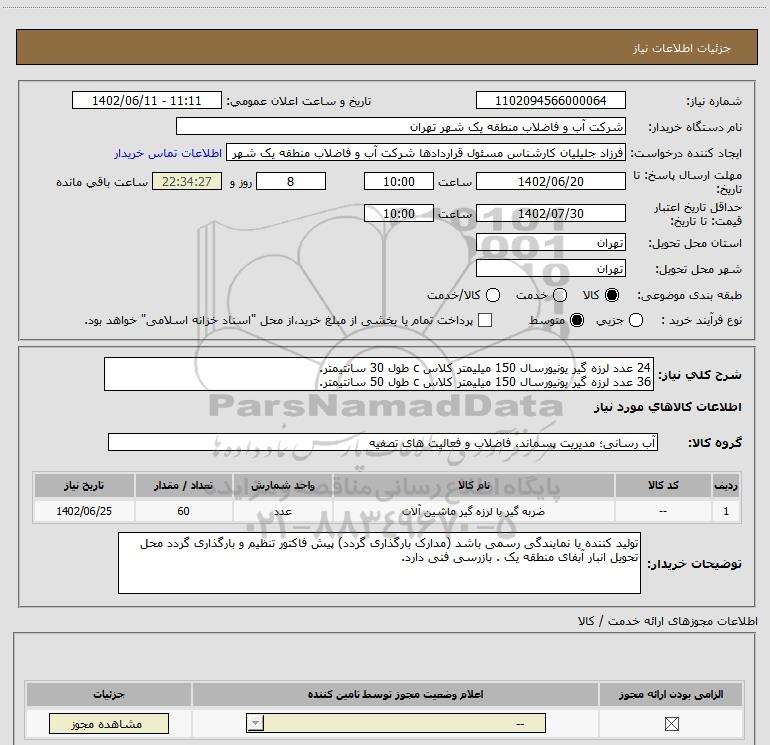Open اطلاعات تماس خریدار link
The image size is (770, 745).
pyautogui.click(x=168, y=153)
